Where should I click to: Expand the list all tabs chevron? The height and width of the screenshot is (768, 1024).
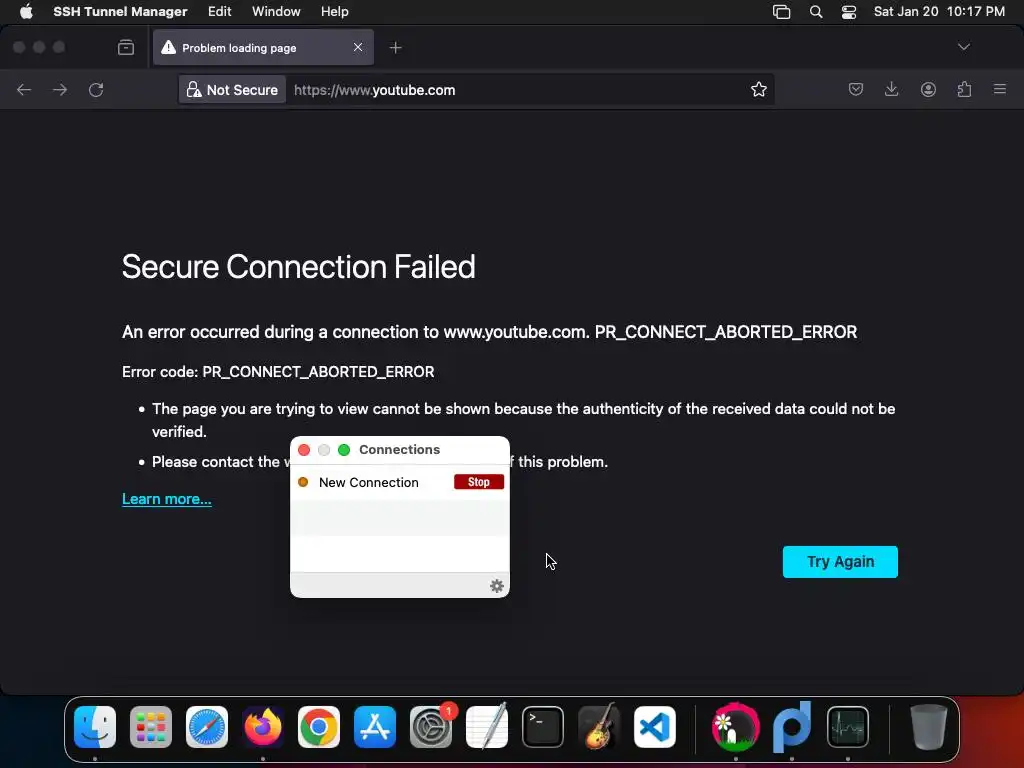[964, 47]
